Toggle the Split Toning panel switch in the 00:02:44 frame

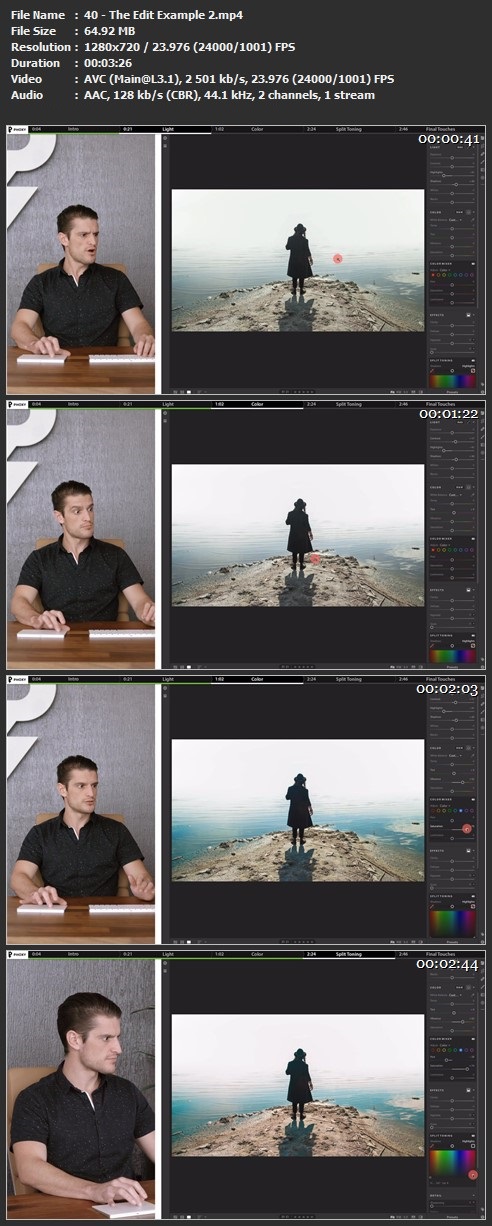click(473, 1136)
